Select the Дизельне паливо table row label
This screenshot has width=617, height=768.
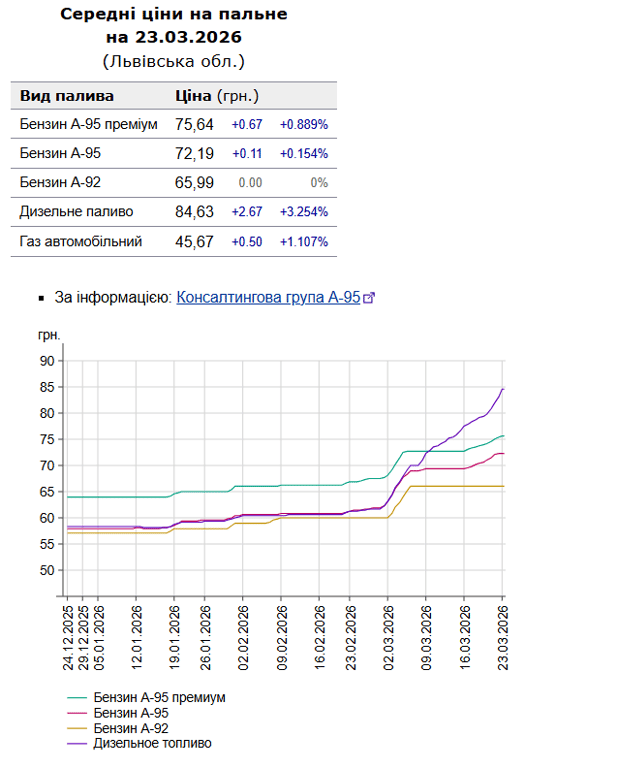pyautogui.click(x=76, y=212)
